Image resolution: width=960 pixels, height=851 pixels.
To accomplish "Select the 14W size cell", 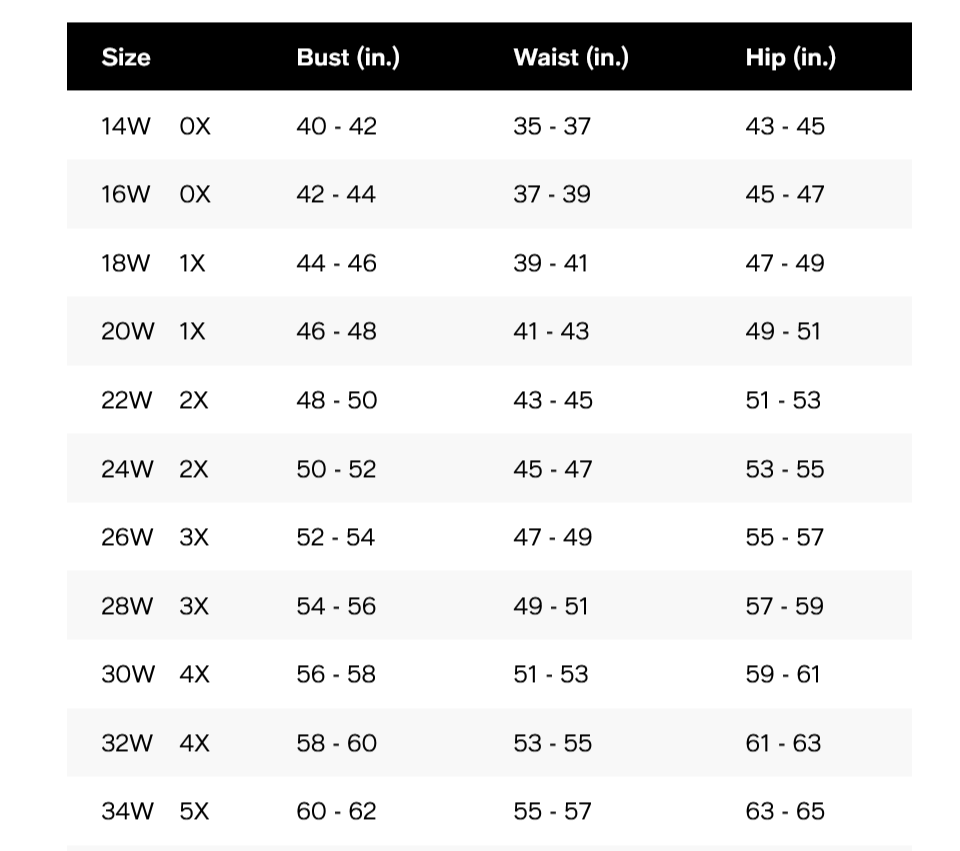I will [126, 126].
